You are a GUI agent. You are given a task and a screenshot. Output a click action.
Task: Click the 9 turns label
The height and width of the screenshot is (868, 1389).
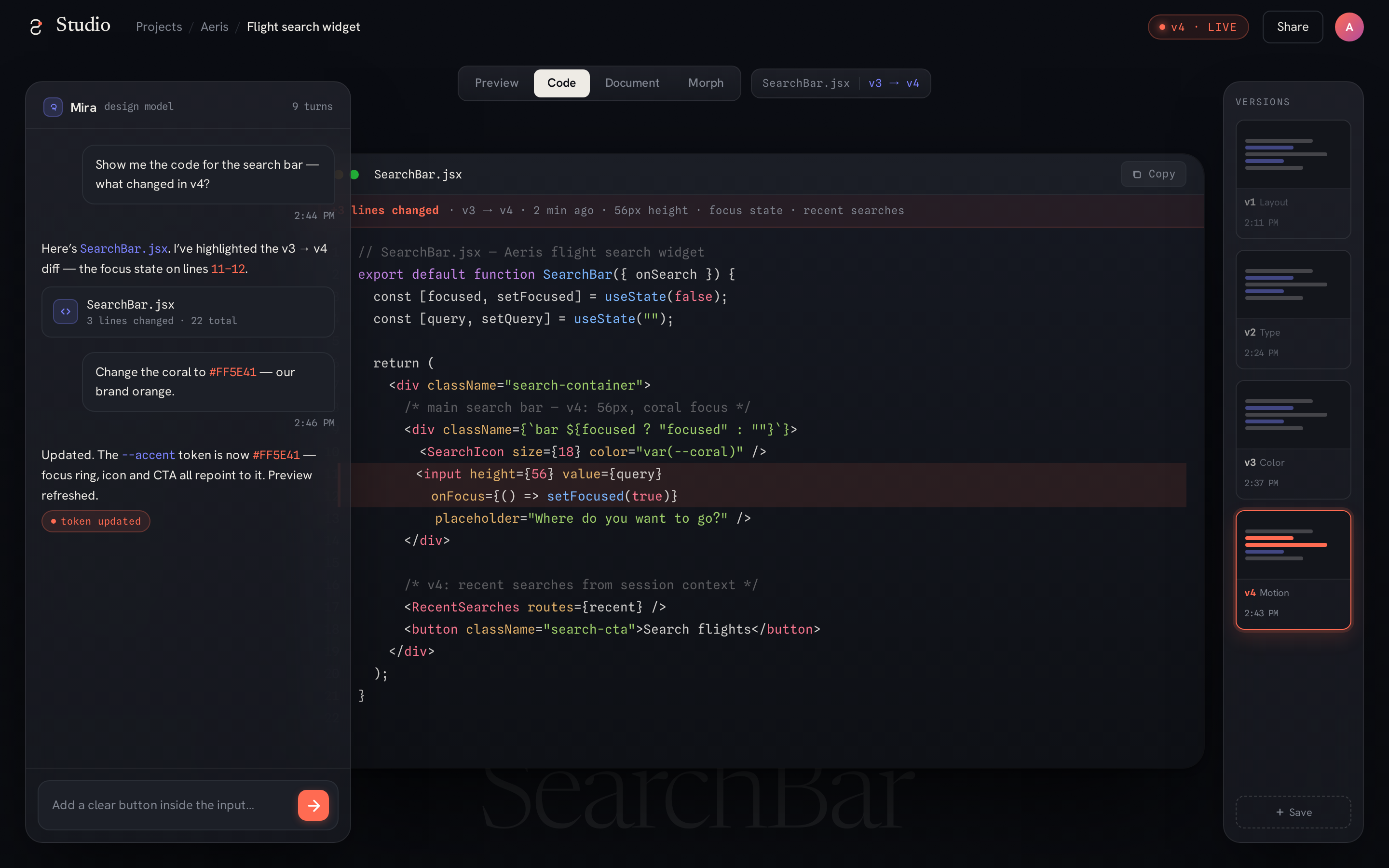pos(312,107)
